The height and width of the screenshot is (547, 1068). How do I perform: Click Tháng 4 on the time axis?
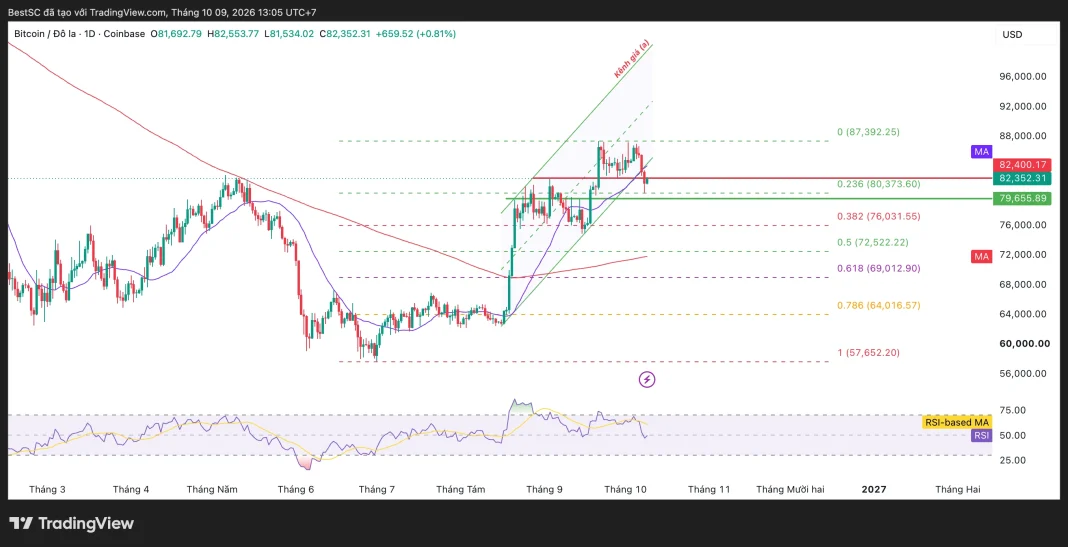coord(131,489)
